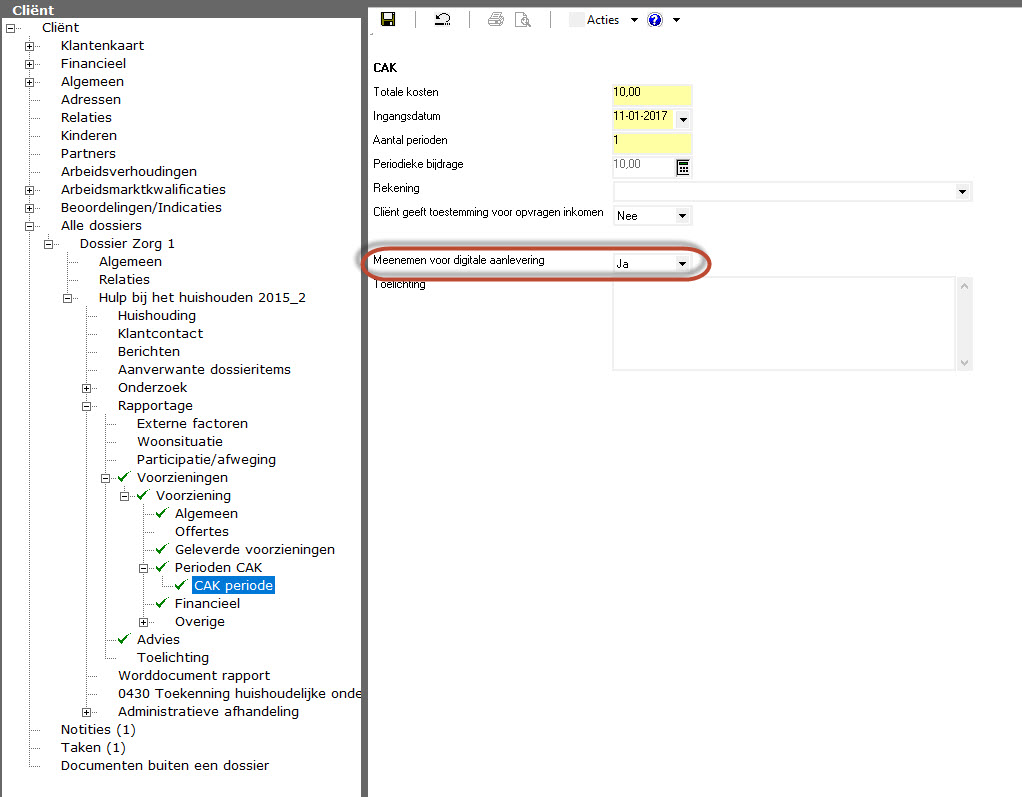Select Geleverde voorzieningen in the tree
Screen dimensions: 1022x797
(x=254, y=550)
